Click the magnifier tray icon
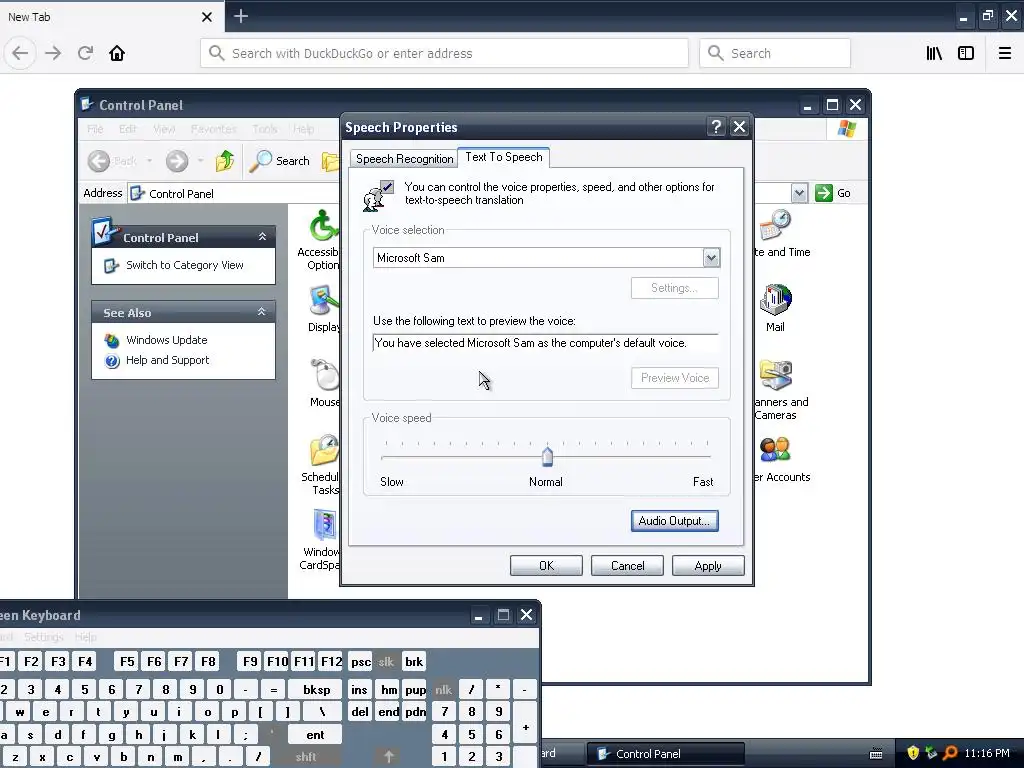This screenshot has width=1024, height=768. (950, 753)
